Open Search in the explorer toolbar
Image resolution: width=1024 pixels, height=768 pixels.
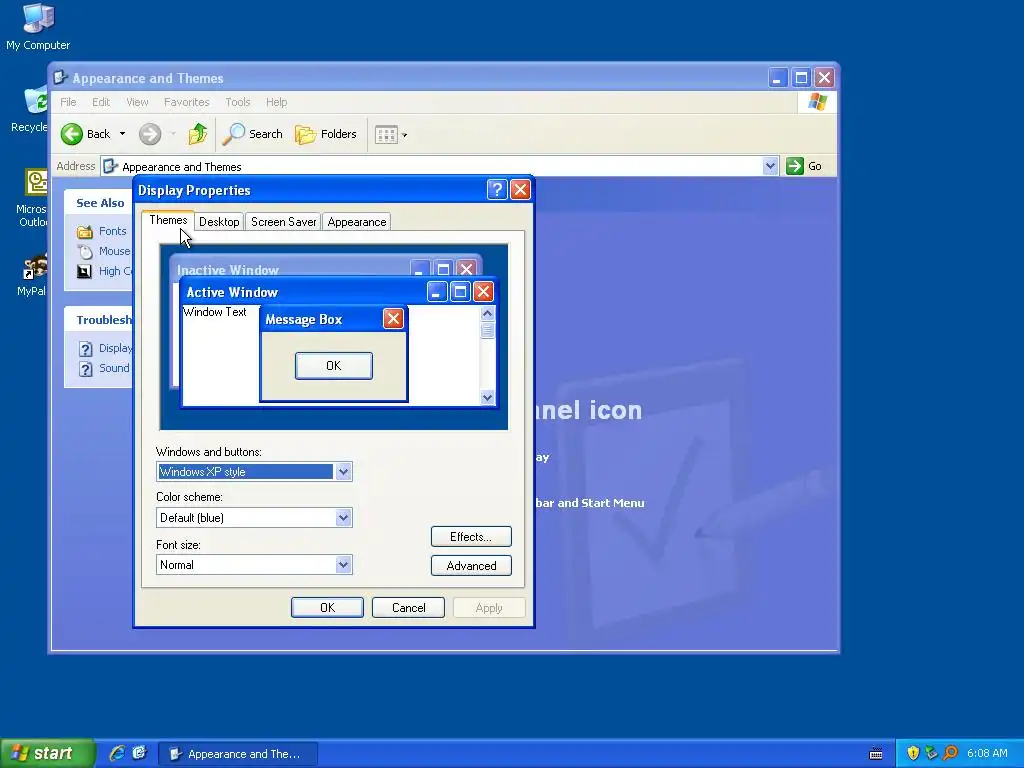253,135
